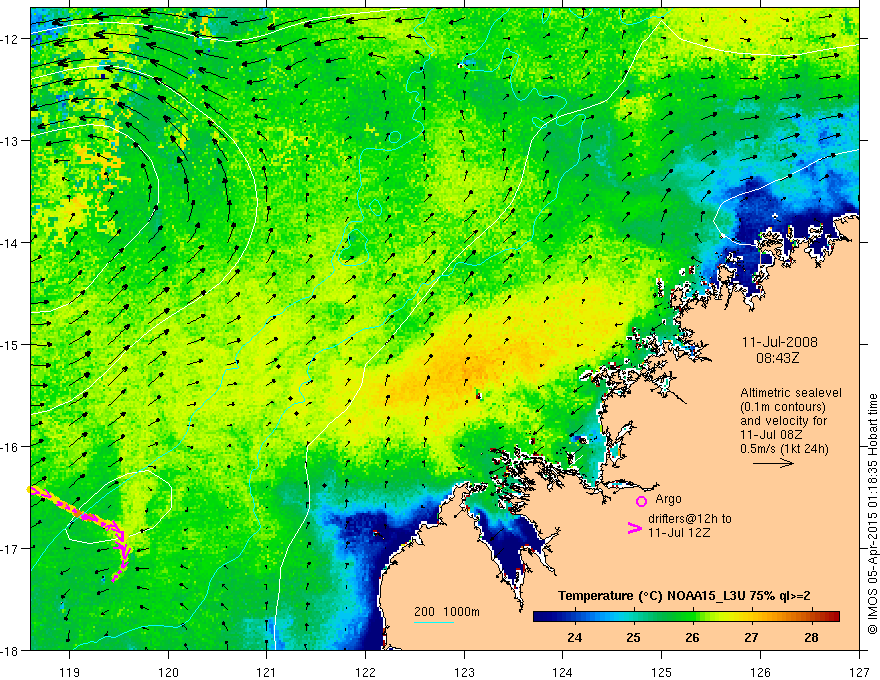Viewport: 880px width, 680px height.
Task: Click longitude axis label 124
Action: tap(563, 672)
